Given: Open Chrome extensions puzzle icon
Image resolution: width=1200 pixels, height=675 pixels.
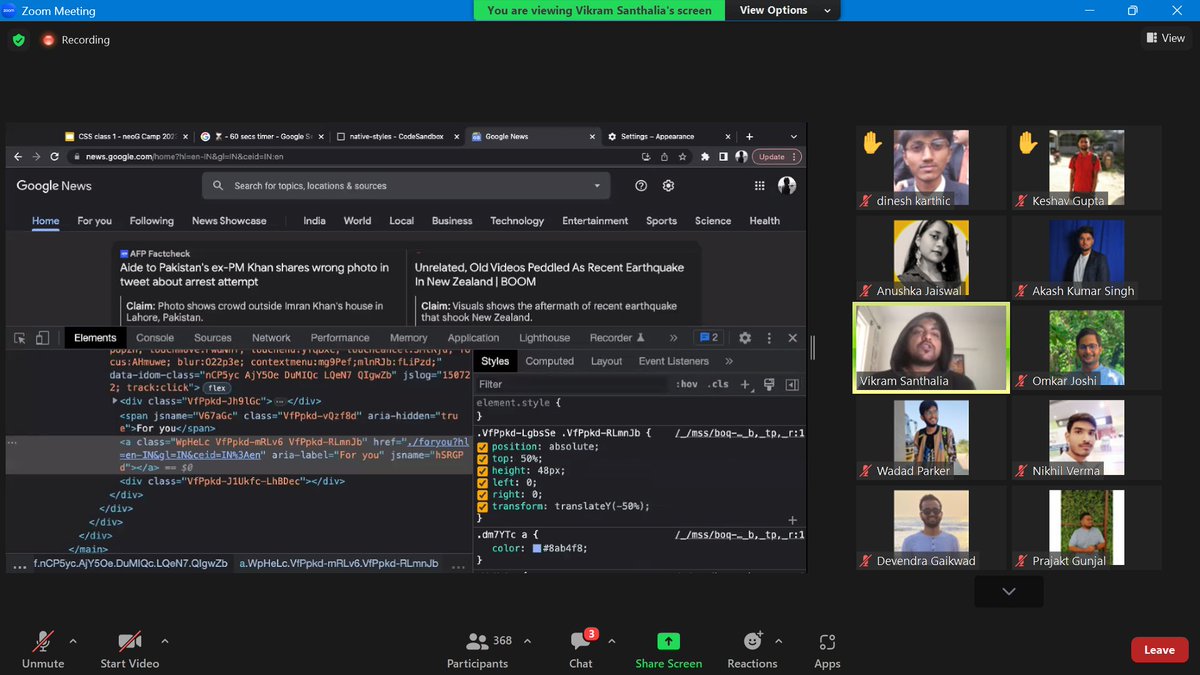Looking at the screenshot, I should coord(706,157).
